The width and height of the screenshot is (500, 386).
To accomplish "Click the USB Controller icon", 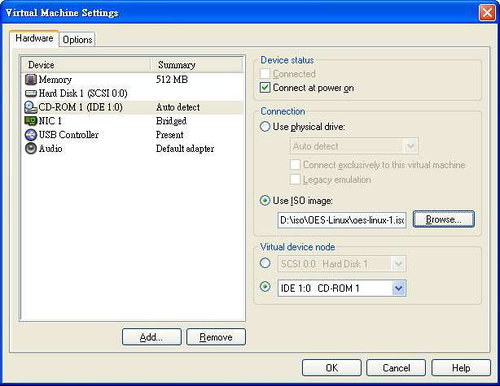I will click(31, 135).
